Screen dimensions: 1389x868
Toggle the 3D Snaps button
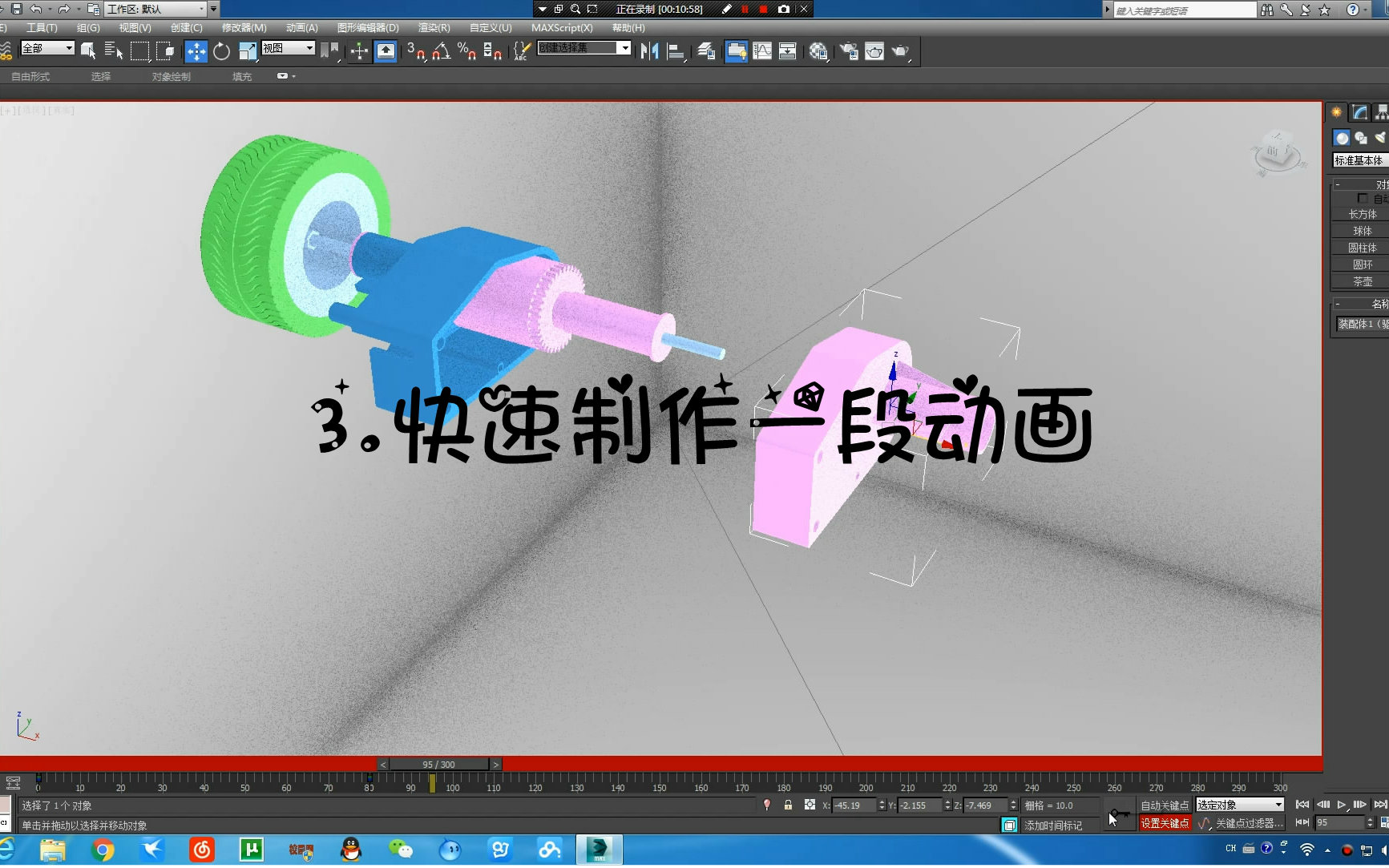coord(415,51)
